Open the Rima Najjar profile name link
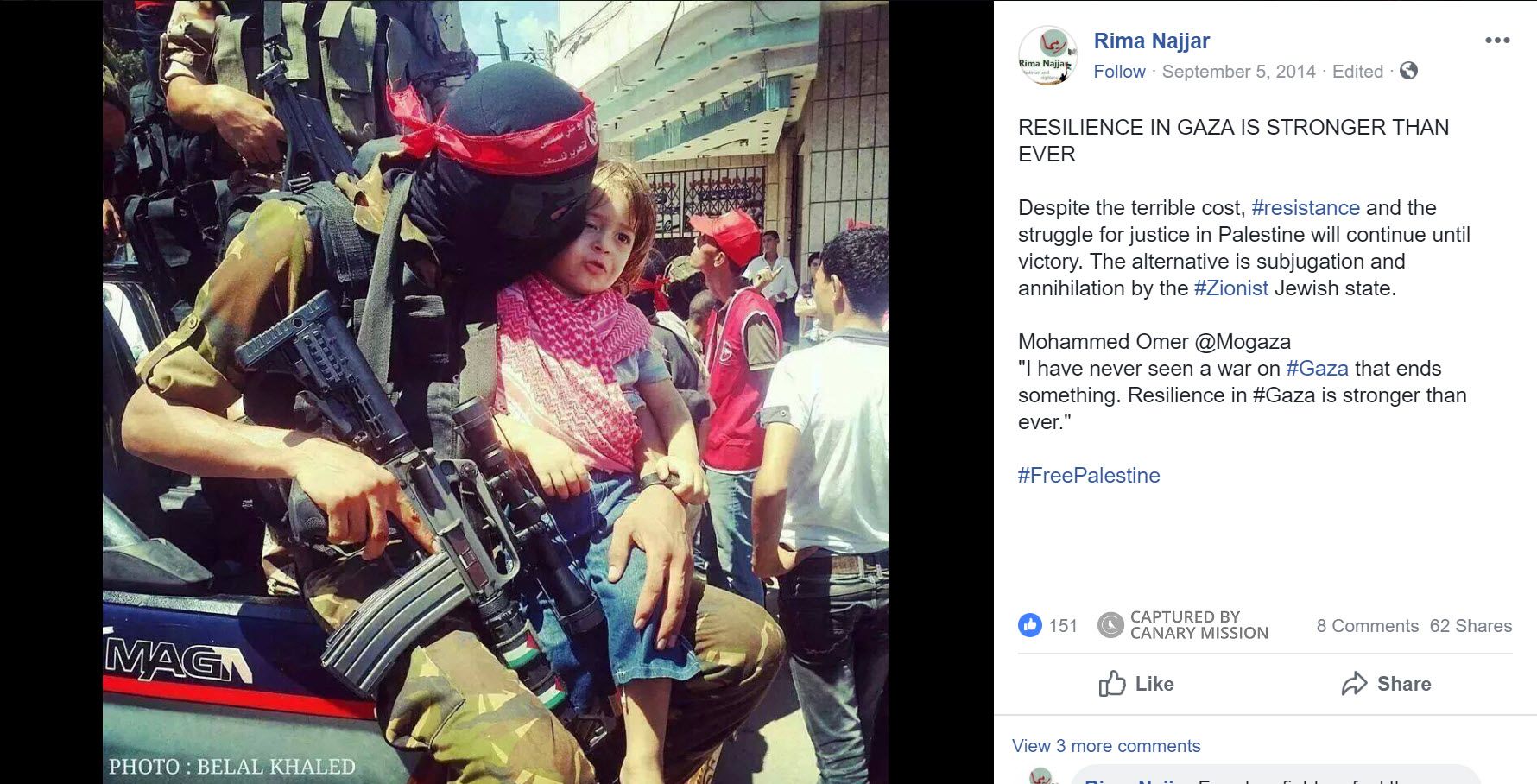Screen dimensions: 1537x784 coord(1151,41)
